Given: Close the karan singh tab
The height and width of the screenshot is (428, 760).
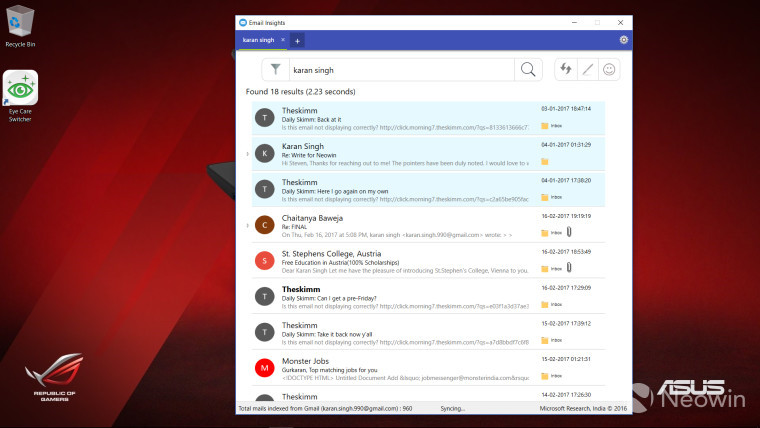Looking at the screenshot, I should click(x=283, y=40).
